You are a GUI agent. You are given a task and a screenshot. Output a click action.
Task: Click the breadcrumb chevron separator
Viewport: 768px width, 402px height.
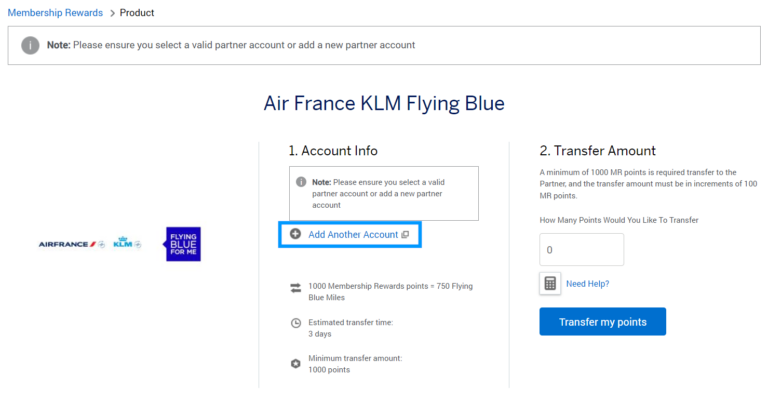(112, 13)
